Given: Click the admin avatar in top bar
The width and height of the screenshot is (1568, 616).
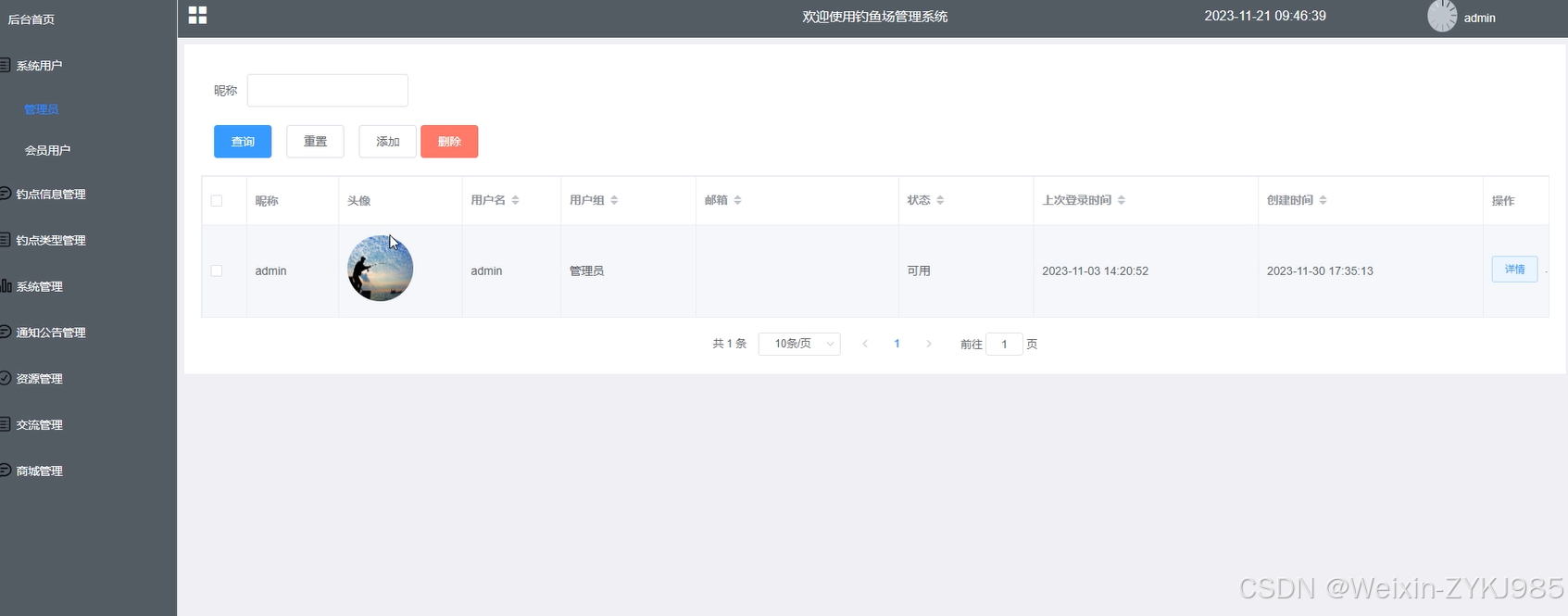Looking at the screenshot, I should (1442, 17).
